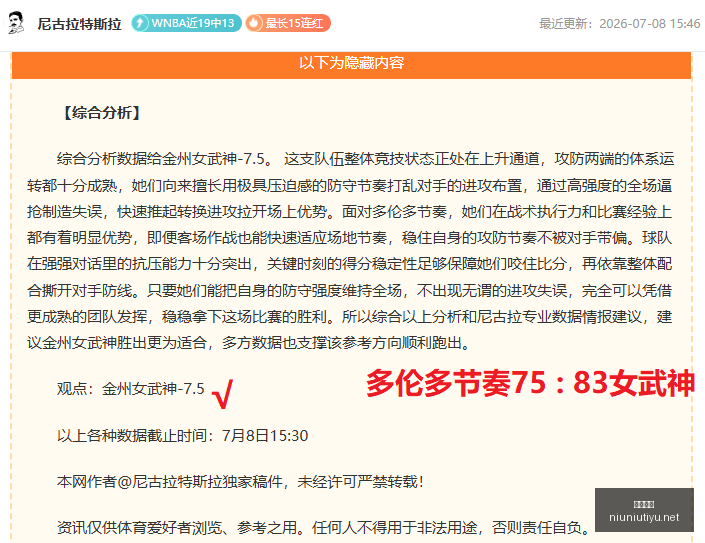The width and height of the screenshot is (705, 543).
Task: Click the 最近更新 2026-07-08 15:46 timestamp
Action: click(620, 23)
